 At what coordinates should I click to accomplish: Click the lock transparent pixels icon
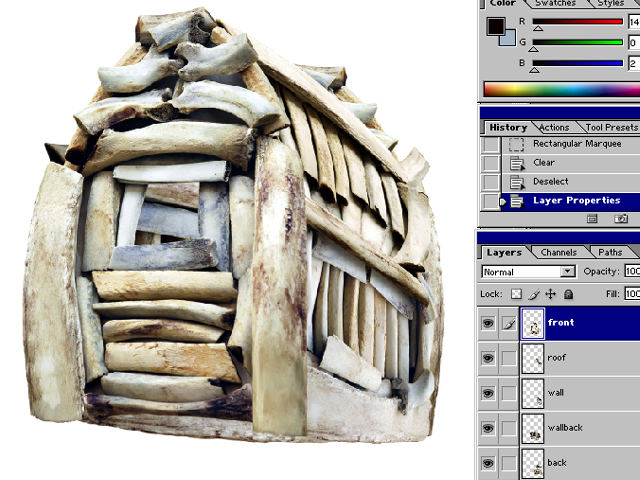517,294
